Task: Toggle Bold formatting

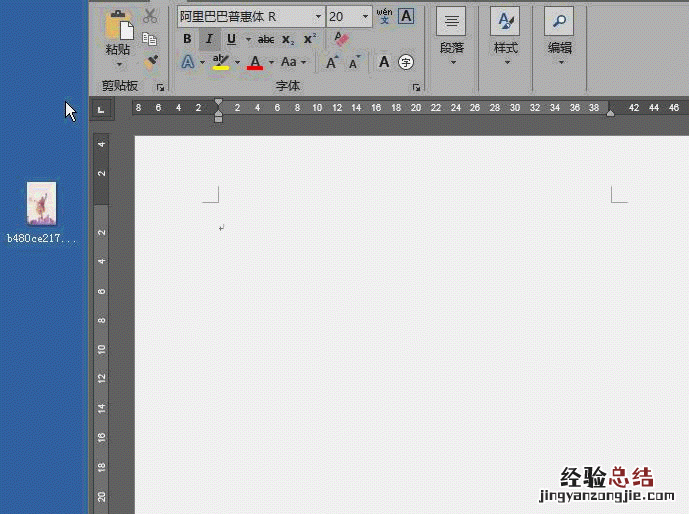Action: pyautogui.click(x=187, y=39)
